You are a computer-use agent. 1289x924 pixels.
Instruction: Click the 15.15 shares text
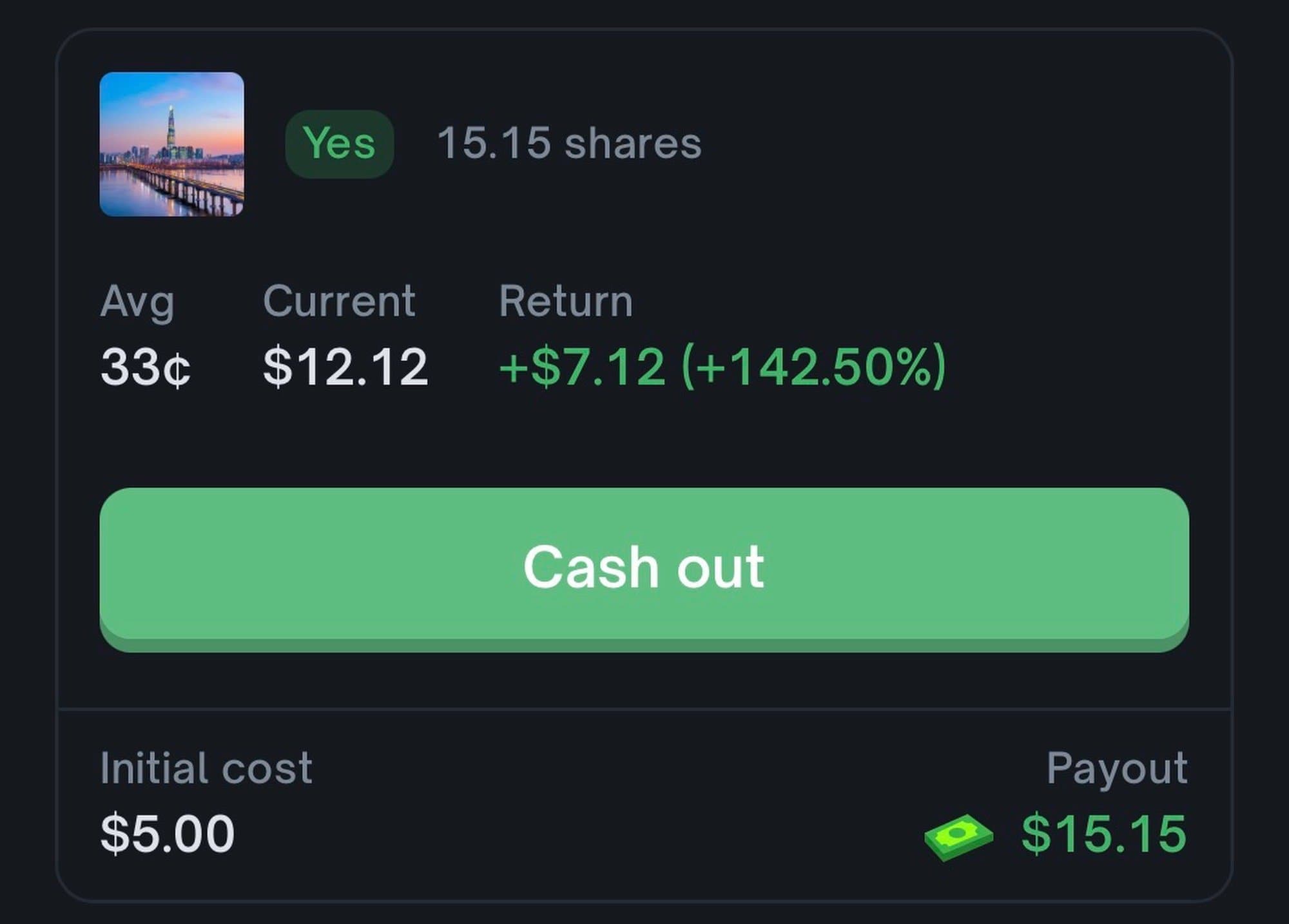click(568, 143)
